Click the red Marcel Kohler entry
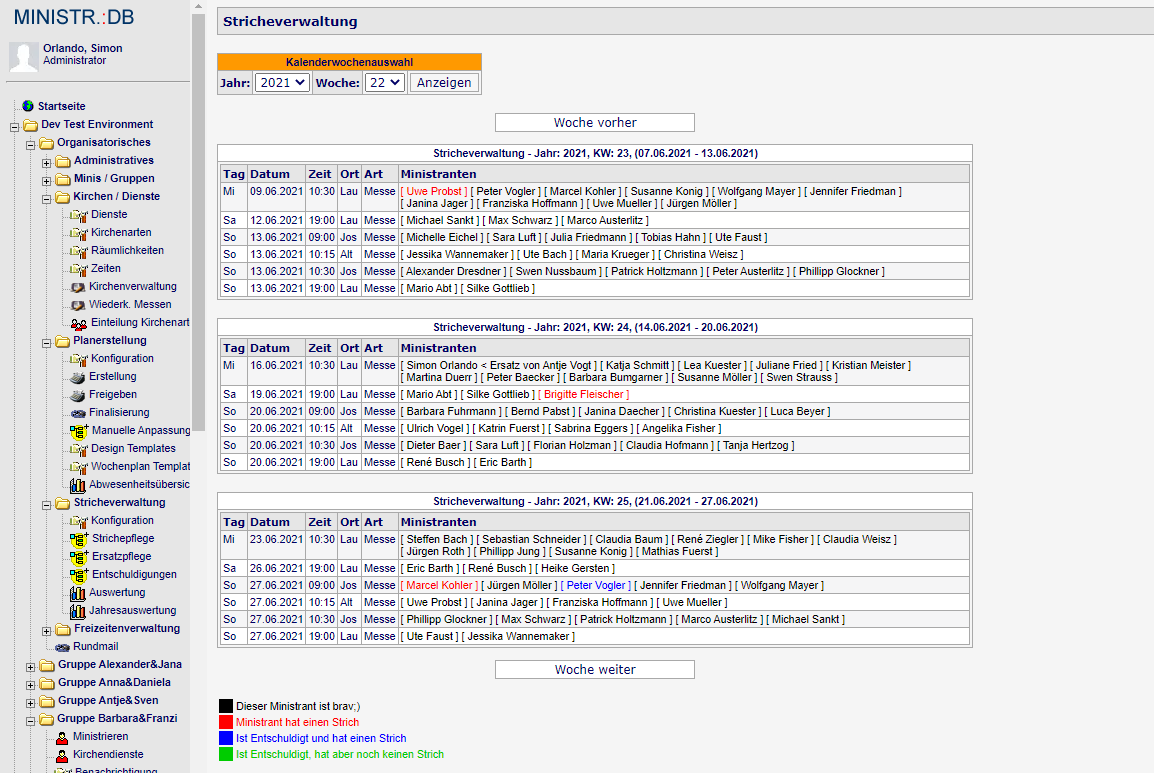This screenshot has height=773, width=1154. pos(439,585)
